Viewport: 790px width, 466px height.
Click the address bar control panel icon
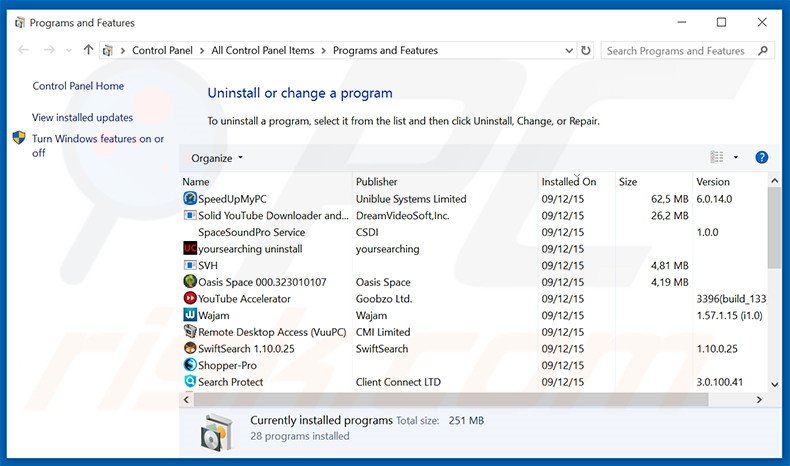(x=107, y=50)
